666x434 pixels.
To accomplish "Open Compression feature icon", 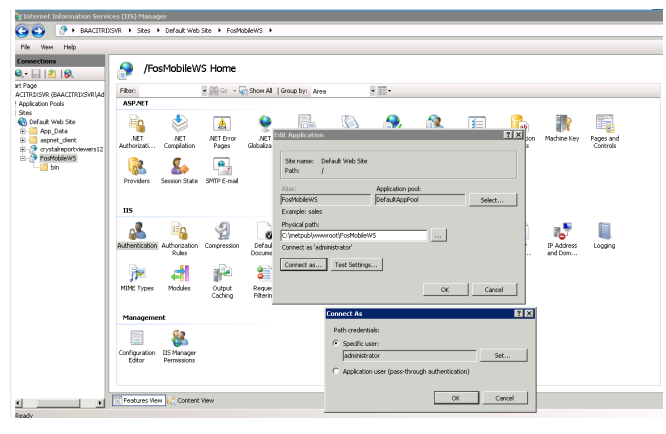I will [x=222, y=235].
